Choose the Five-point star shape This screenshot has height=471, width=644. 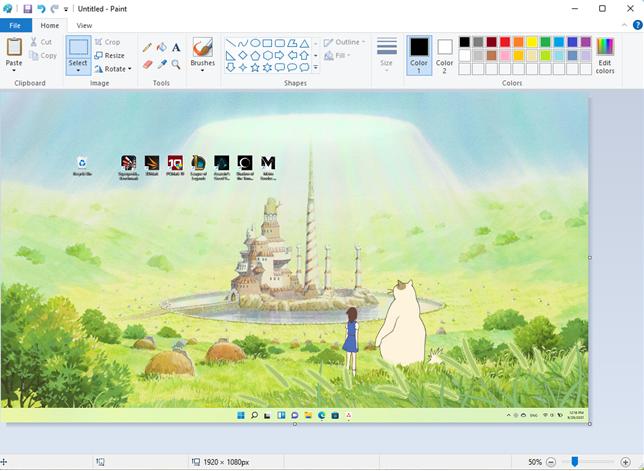(x=255, y=67)
